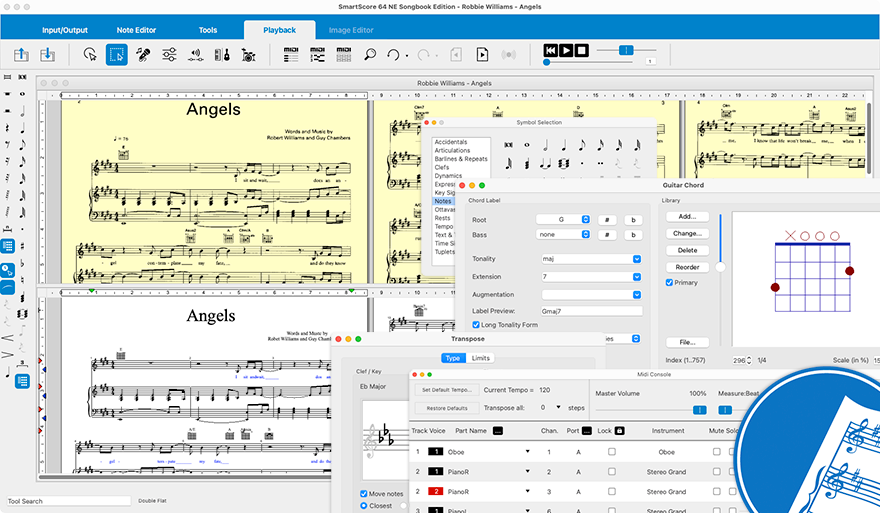Click the microphone recording toolbar icon
This screenshot has width=880, height=513.
pyautogui.click(x=143, y=54)
